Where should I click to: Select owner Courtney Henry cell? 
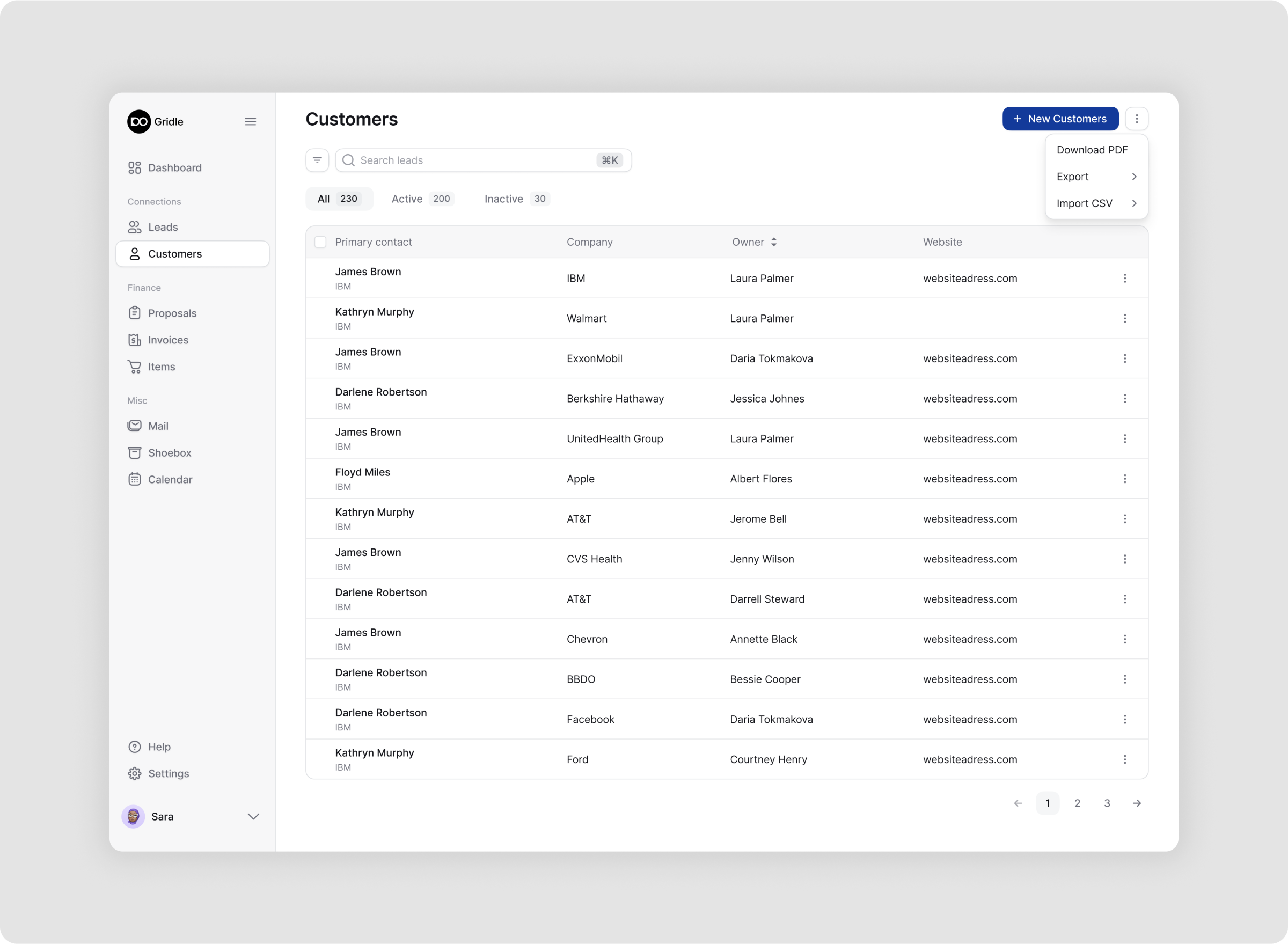pos(769,759)
